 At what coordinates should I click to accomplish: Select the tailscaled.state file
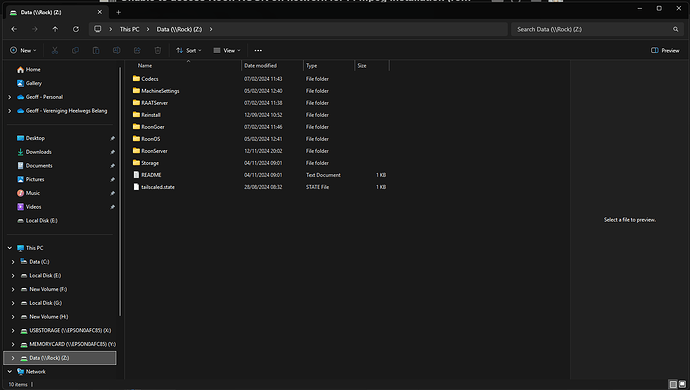pos(158,187)
